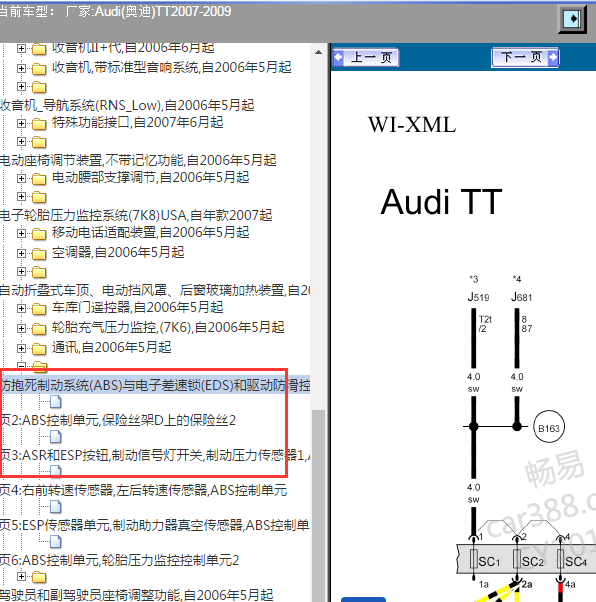This screenshot has height=602, width=596.
Task: Expand 轮胎充气压力监控,(7K6) node
Action: 22,328
